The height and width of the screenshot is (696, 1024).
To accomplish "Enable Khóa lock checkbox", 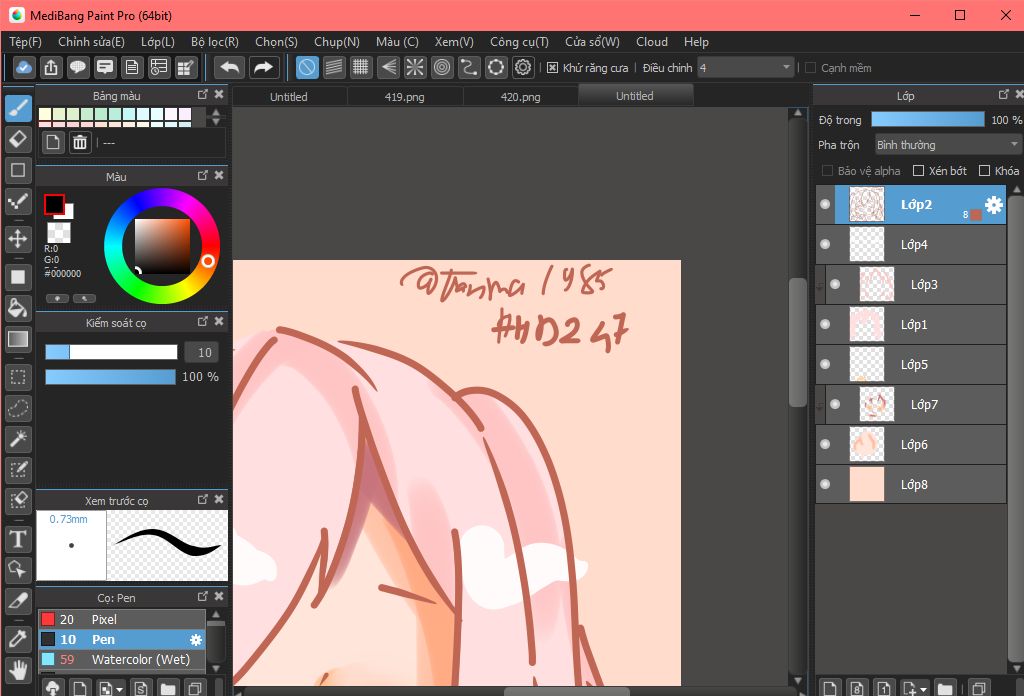I will pos(984,171).
